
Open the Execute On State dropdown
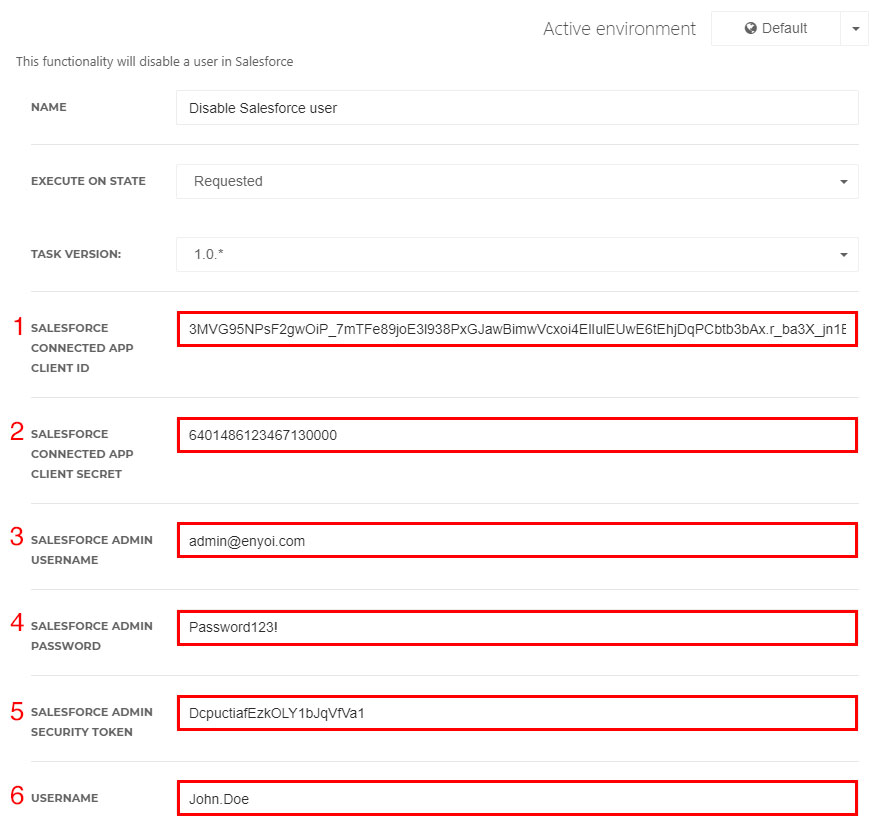point(517,181)
